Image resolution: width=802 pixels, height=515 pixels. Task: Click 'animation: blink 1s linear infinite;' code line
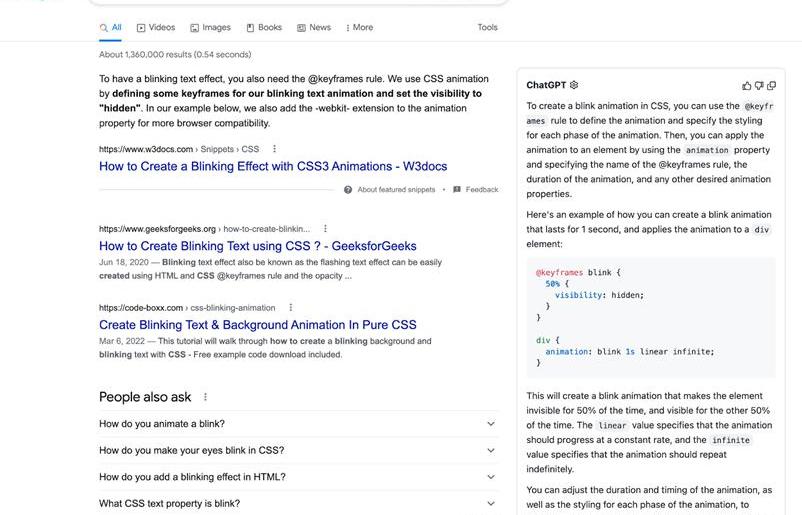click(x=630, y=352)
